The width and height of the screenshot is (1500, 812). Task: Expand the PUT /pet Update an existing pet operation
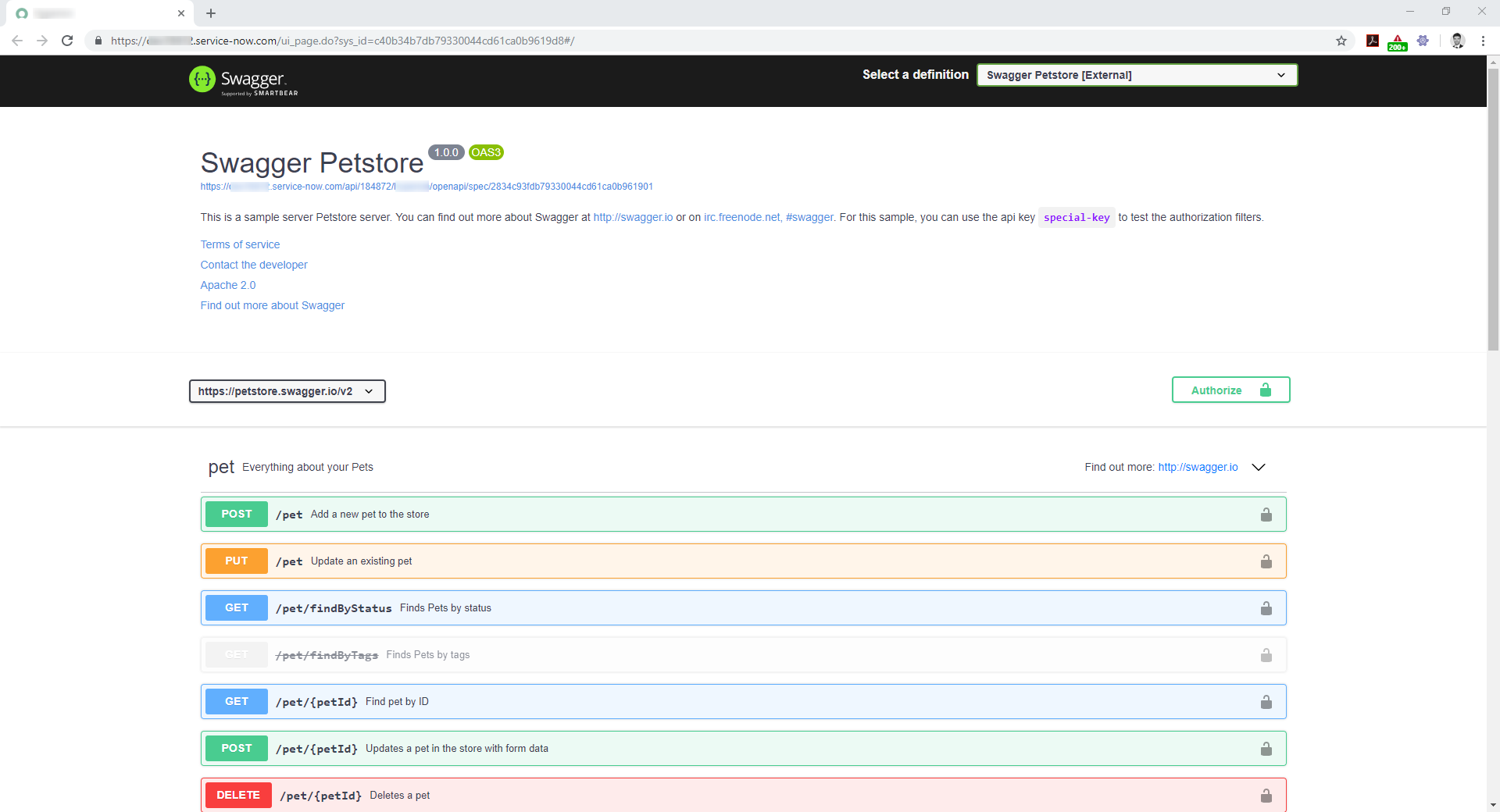pos(743,561)
